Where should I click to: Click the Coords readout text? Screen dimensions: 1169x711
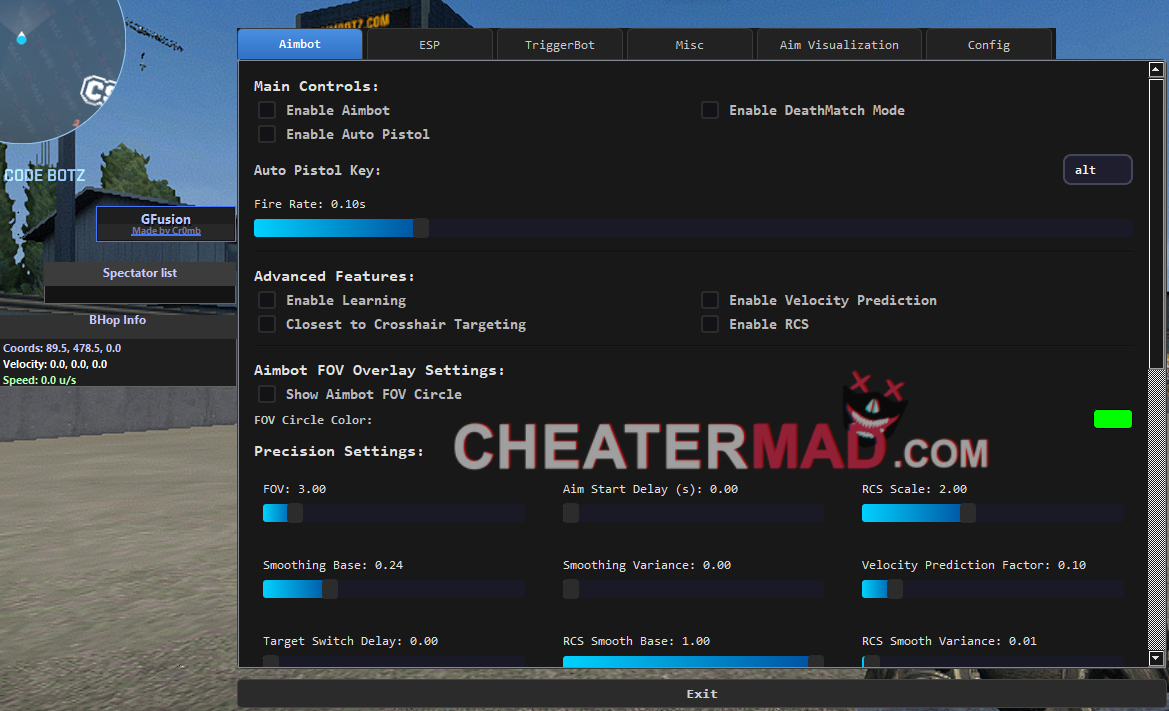(62, 348)
